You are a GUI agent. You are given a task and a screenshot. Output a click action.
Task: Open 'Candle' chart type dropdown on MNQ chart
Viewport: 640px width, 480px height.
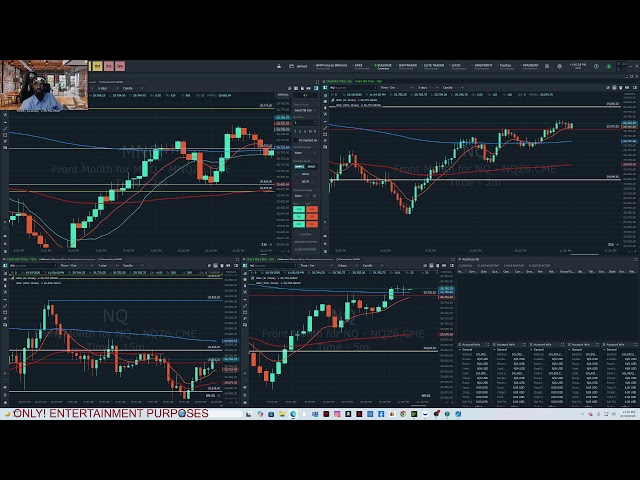(x=133, y=88)
